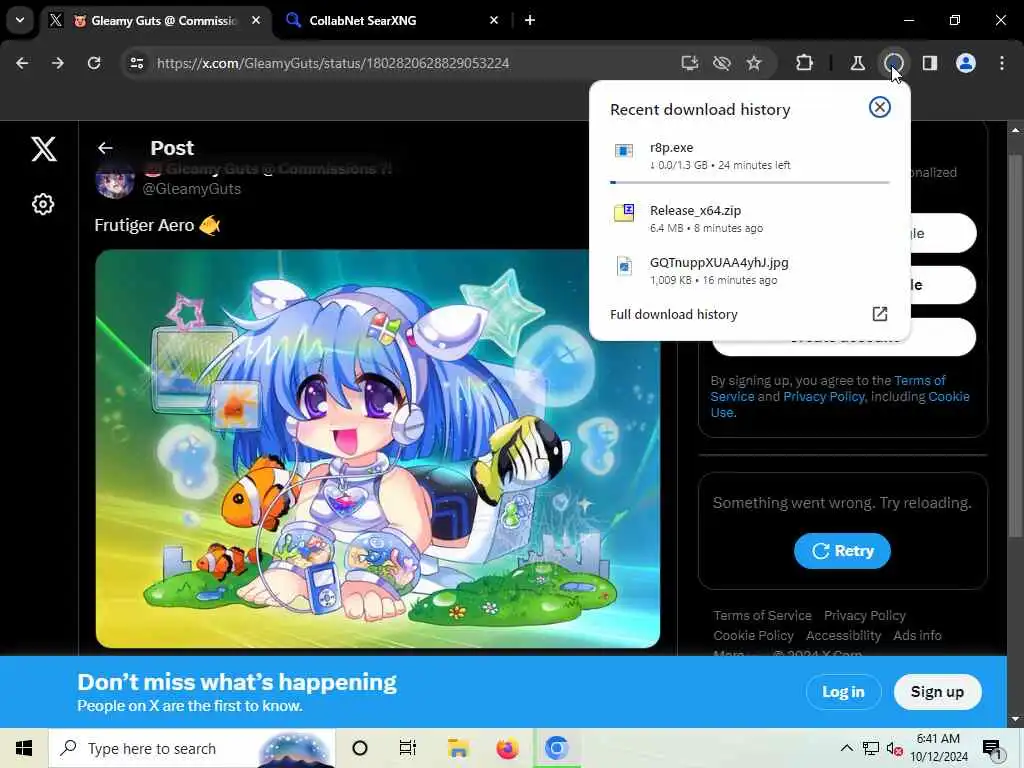
Task: Switch to the Gleamy Guts X tab
Action: point(155,21)
